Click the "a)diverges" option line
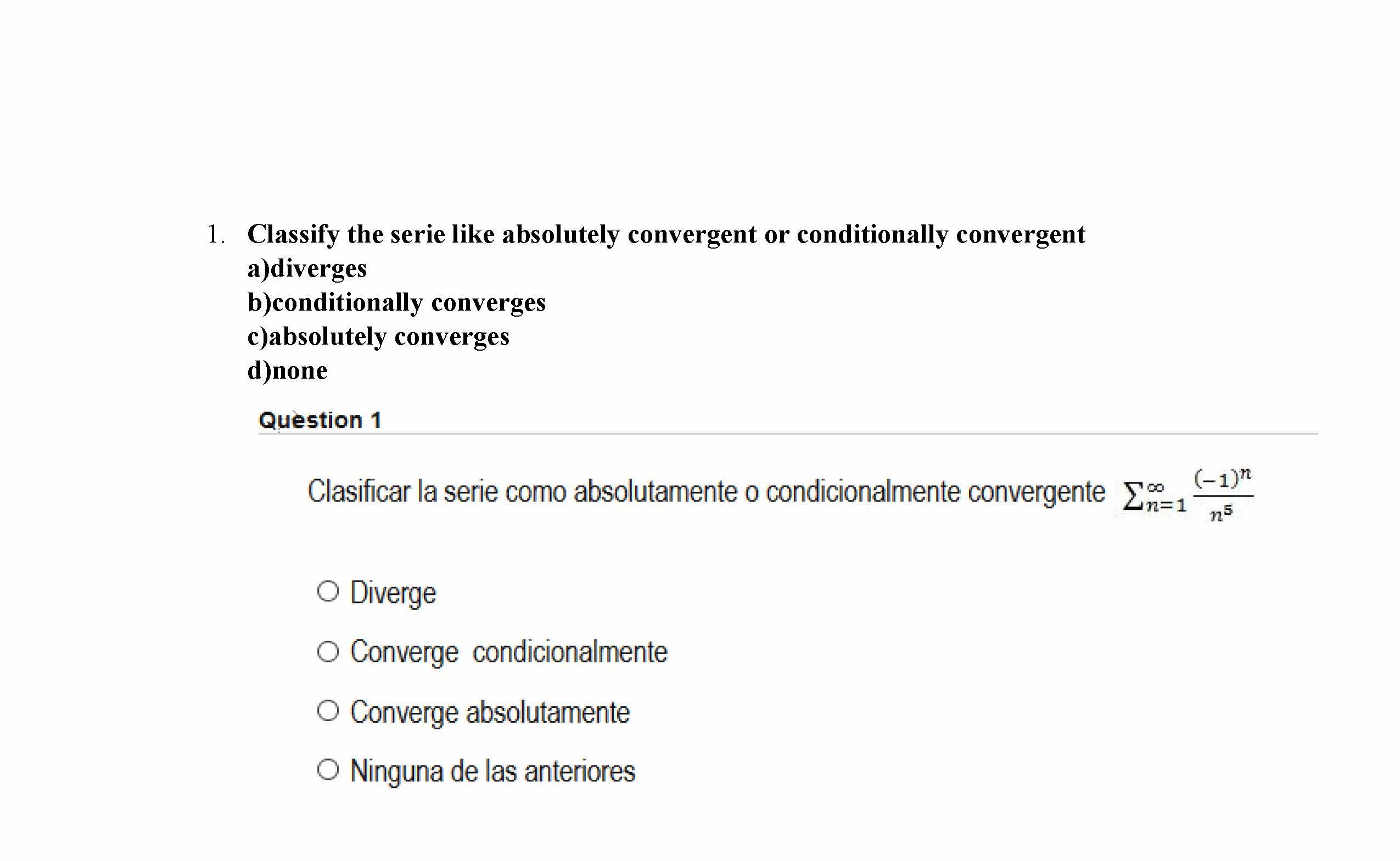The height and width of the screenshot is (861, 1400). pyautogui.click(x=307, y=268)
